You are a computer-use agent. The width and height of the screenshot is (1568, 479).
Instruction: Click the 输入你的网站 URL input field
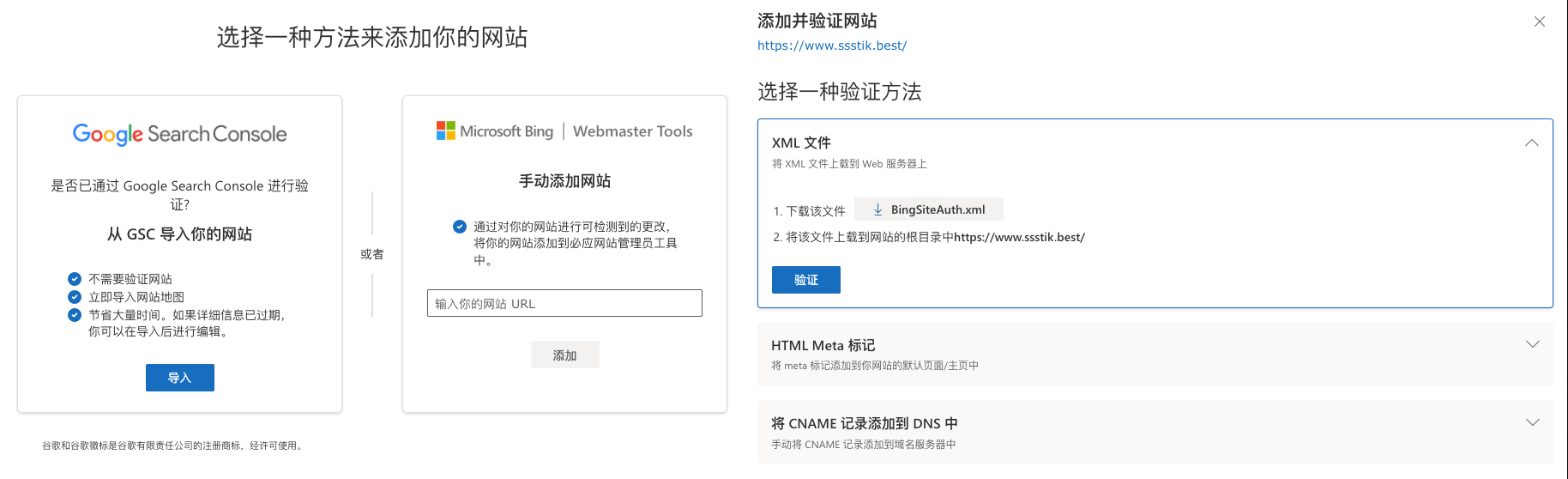click(564, 303)
